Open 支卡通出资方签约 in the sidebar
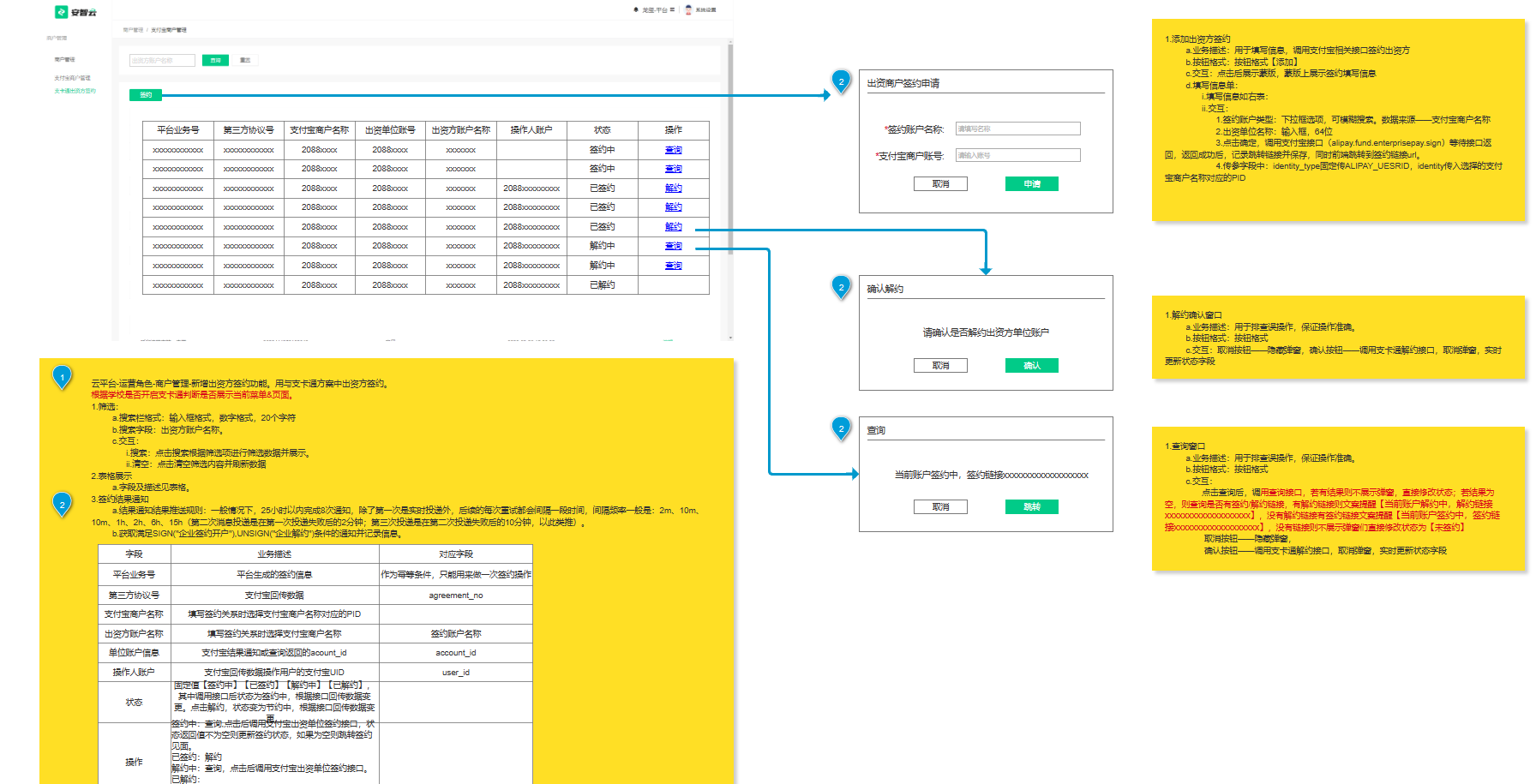 tap(75, 91)
